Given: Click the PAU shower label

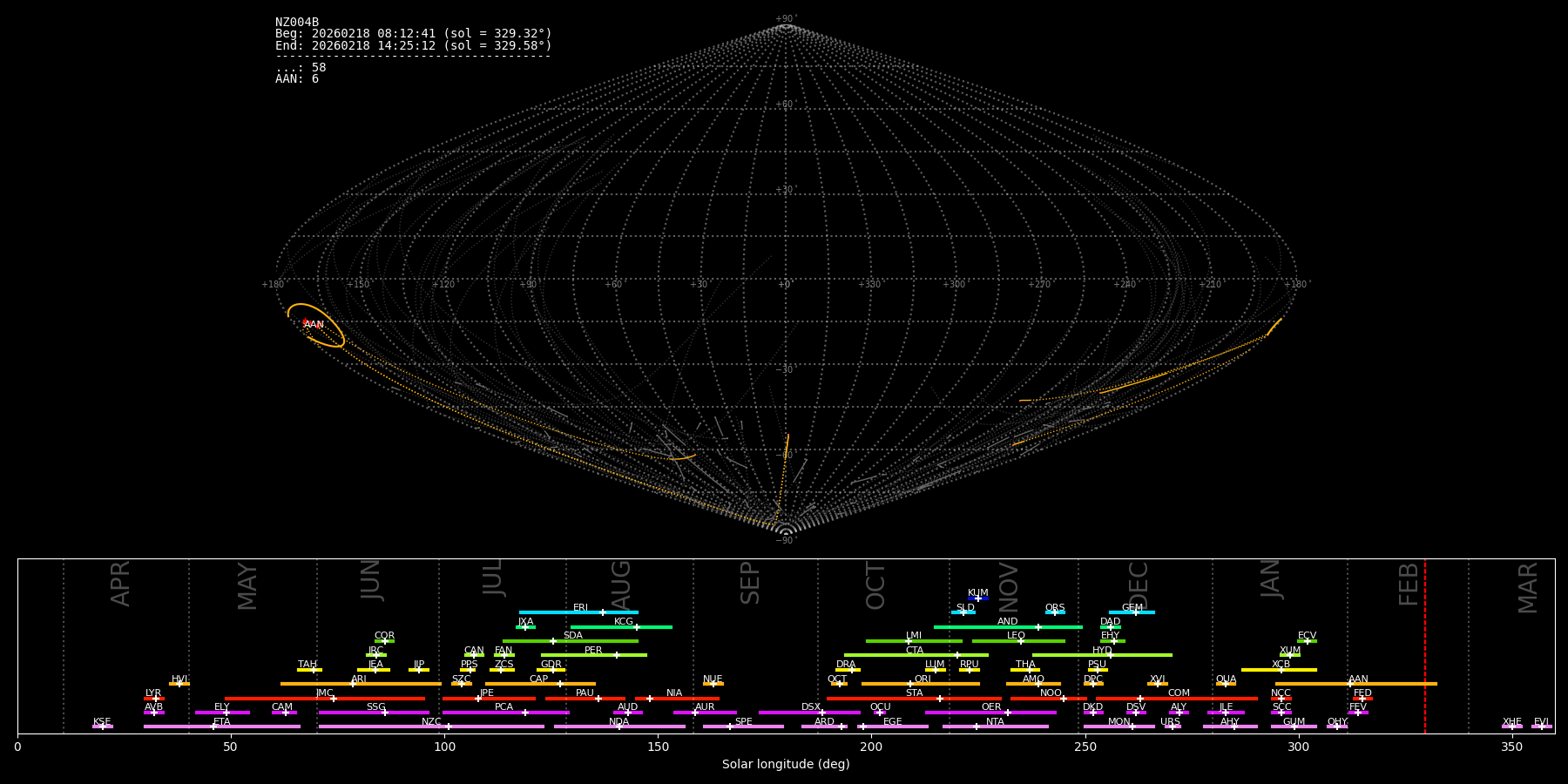Looking at the screenshot, I should 585,693.
